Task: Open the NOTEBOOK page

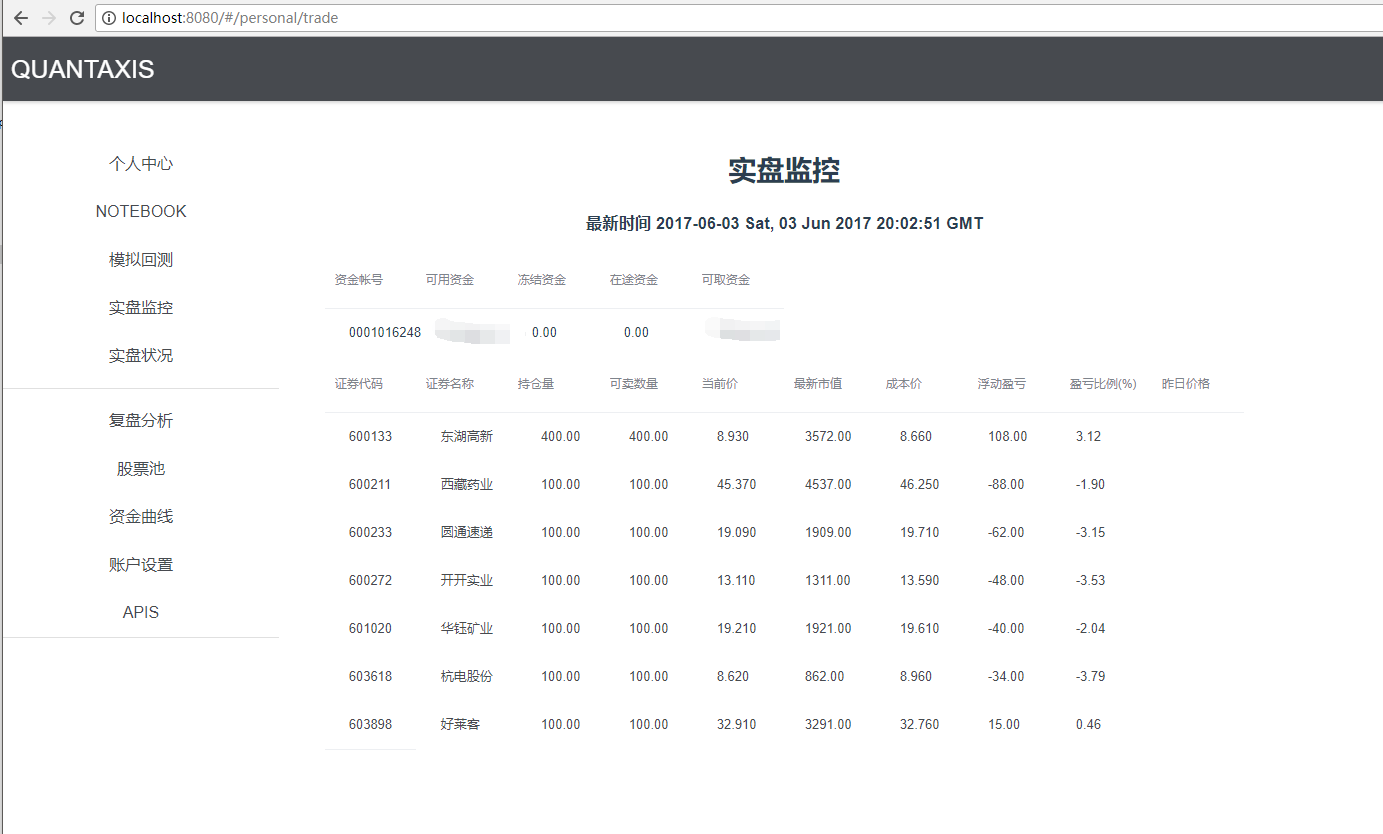Action: tap(140, 211)
